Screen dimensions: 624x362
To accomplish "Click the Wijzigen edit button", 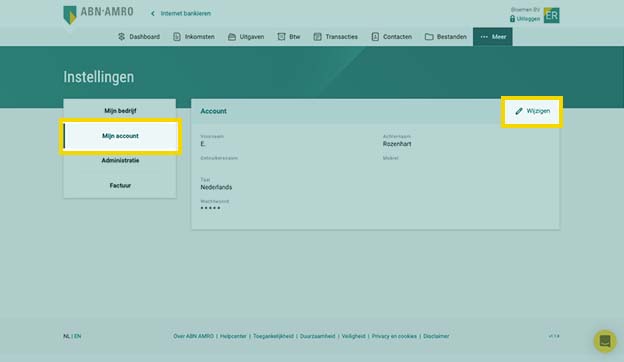I will (x=532, y=111).
